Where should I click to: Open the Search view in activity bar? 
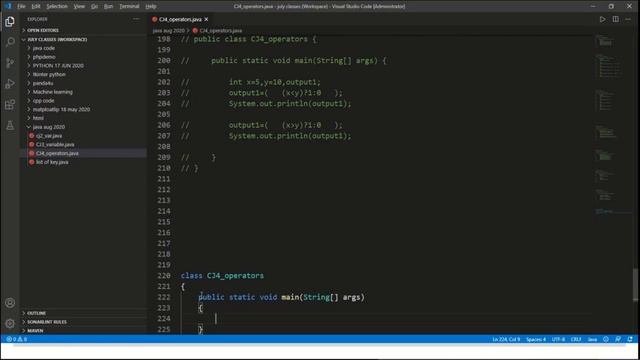pos(10,42)
